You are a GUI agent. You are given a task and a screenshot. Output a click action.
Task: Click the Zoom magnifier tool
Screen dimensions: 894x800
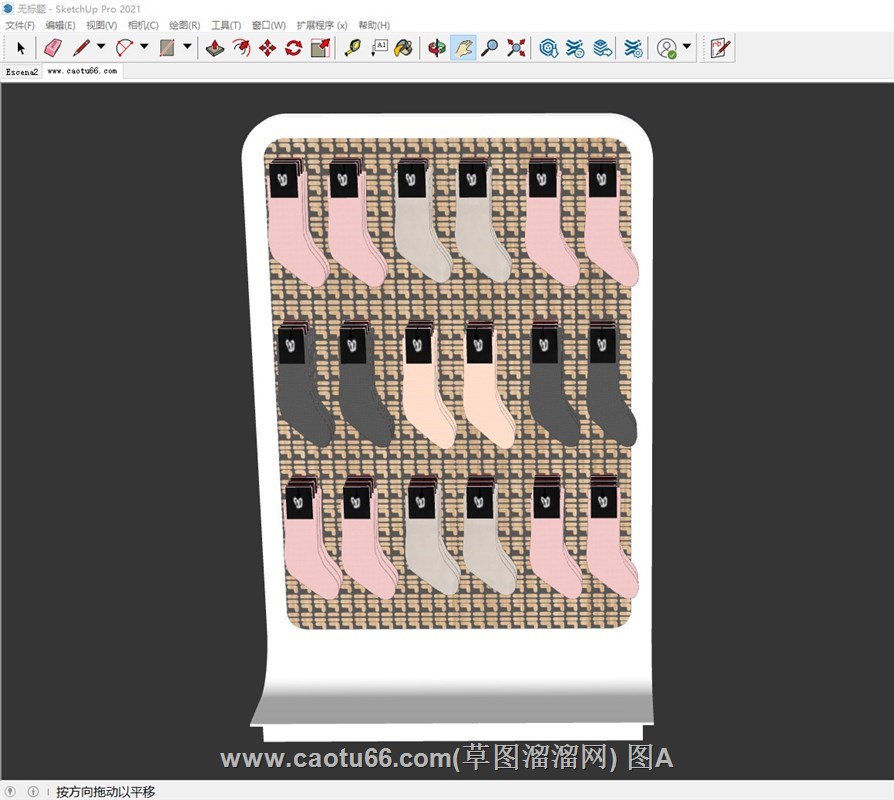coord(489,47)
